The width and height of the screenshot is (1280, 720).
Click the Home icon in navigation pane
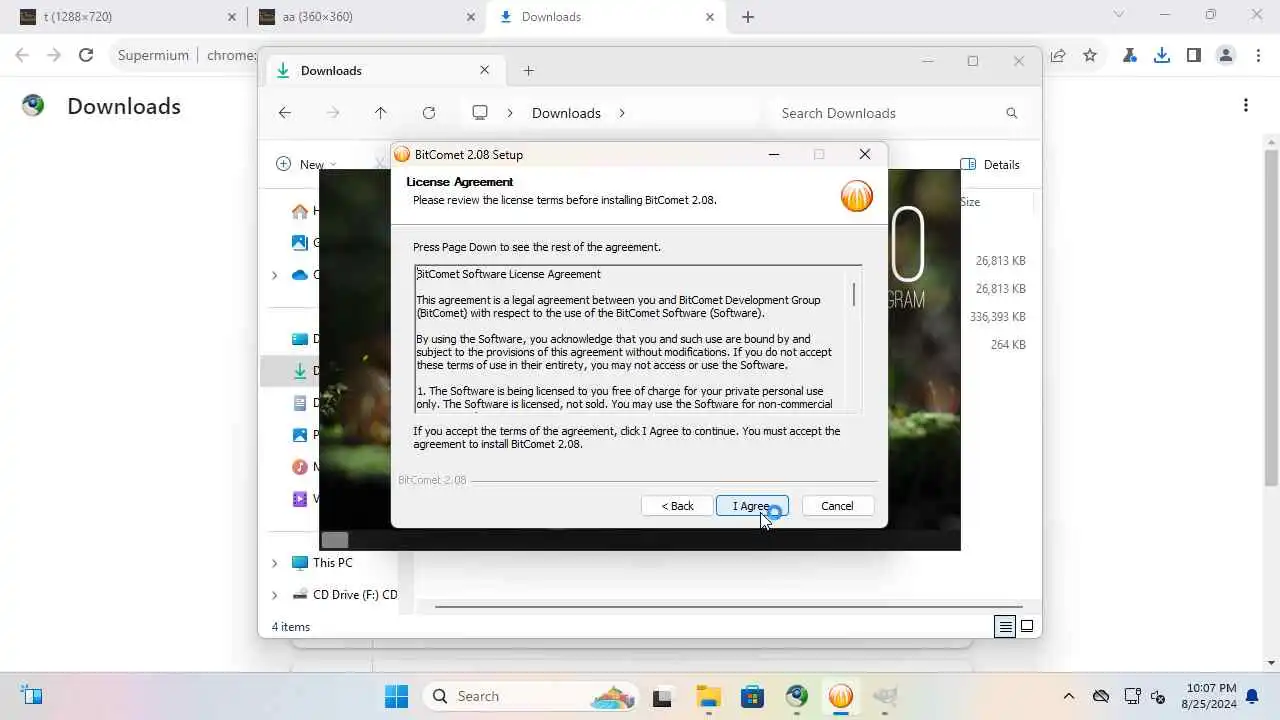point(300,211)
